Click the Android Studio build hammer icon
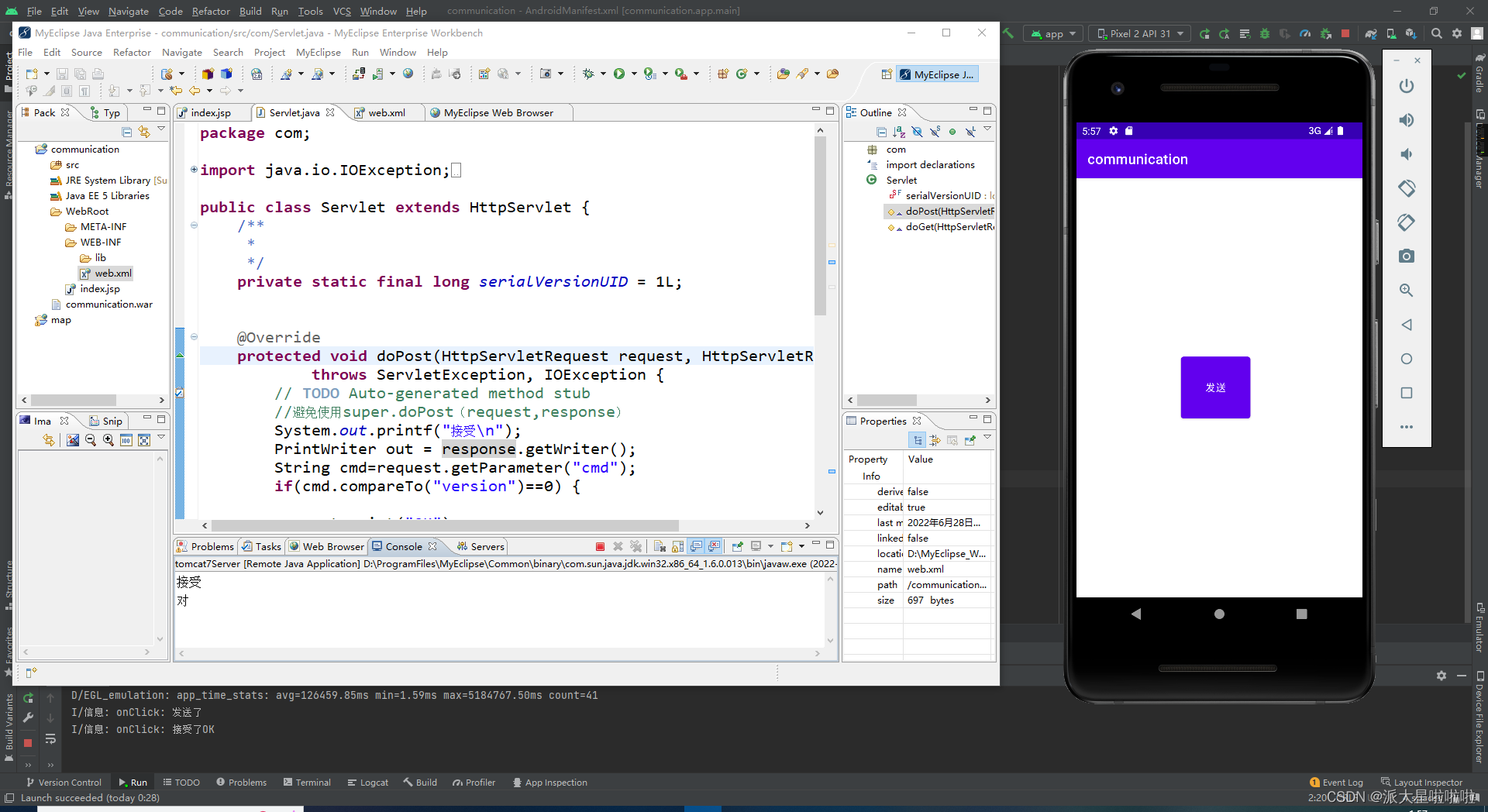 pyautogui.click(x=1008, y=33)
